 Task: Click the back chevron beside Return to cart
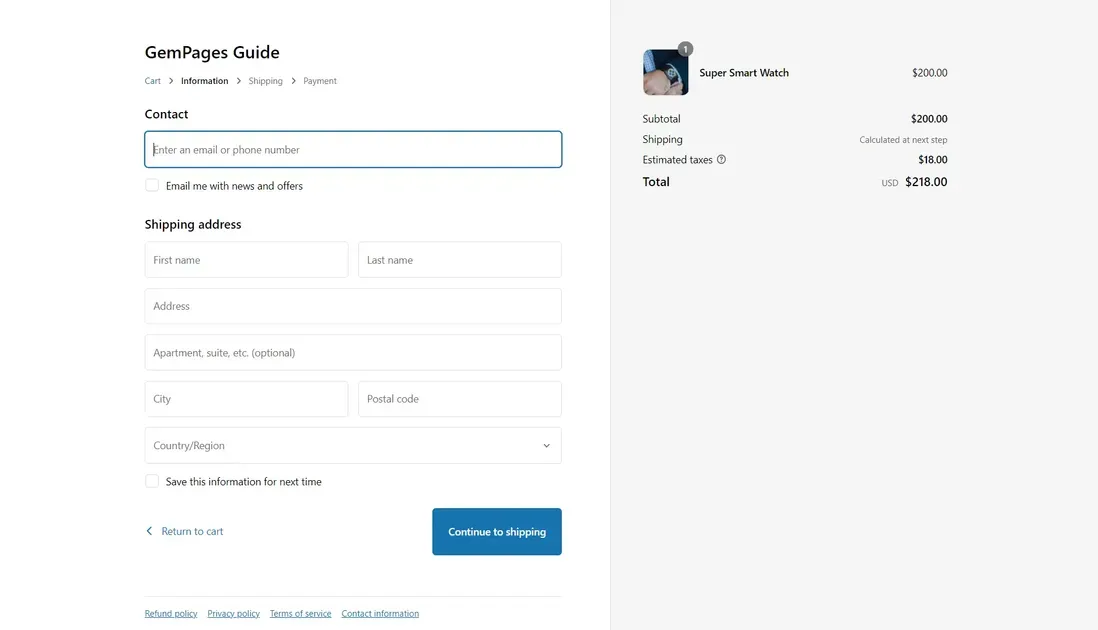click(x=149, y=530)
